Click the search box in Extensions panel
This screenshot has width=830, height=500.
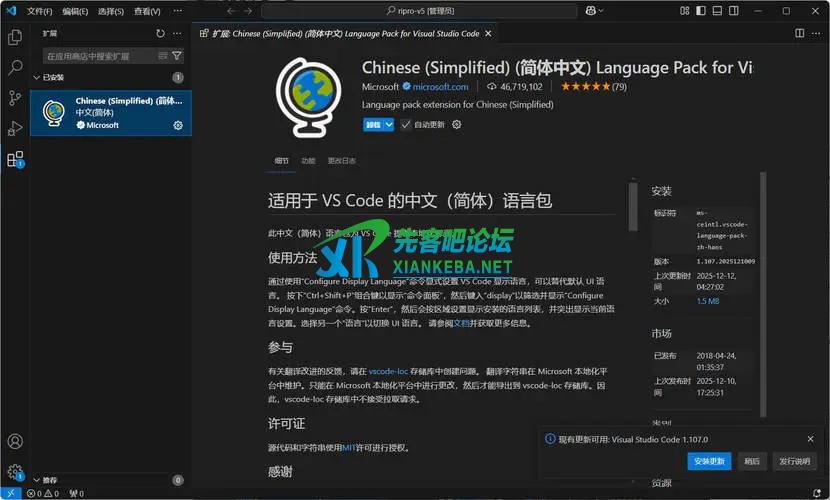tap(100, 56)
